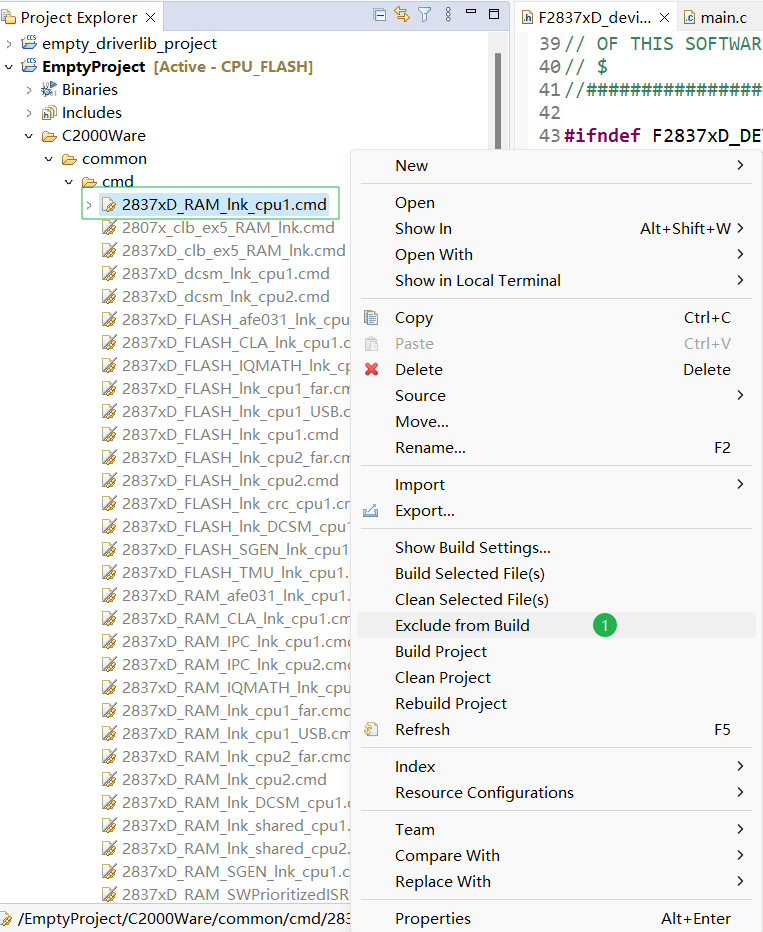
Task: Open the Project Explorer filter icon
Action: click(425, 15)
